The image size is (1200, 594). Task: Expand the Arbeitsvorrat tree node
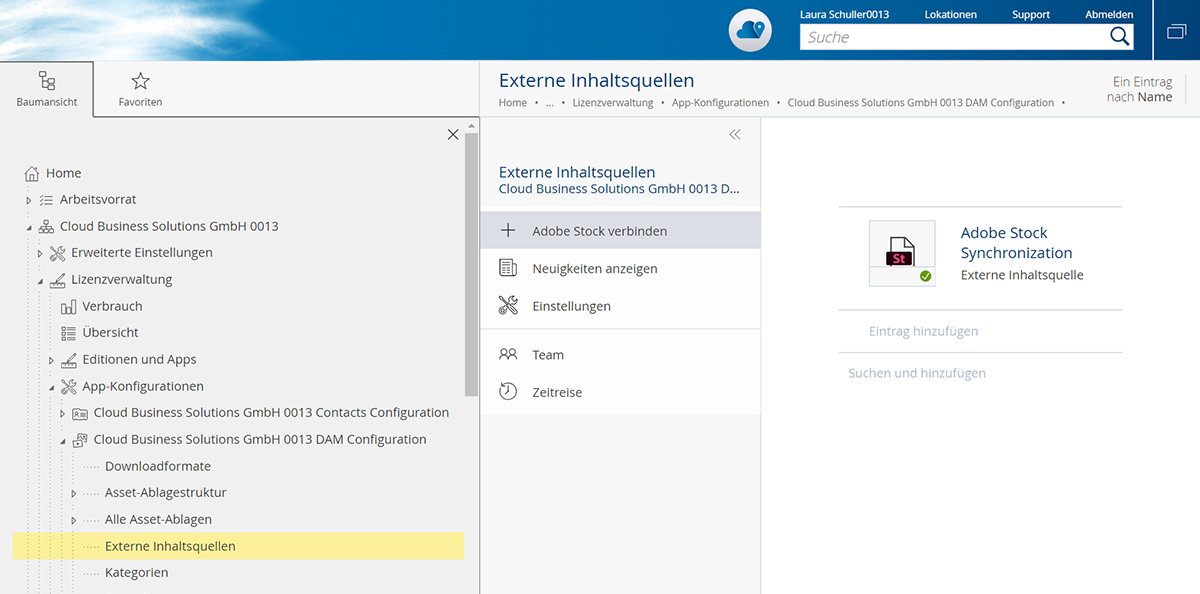(29, 200)
